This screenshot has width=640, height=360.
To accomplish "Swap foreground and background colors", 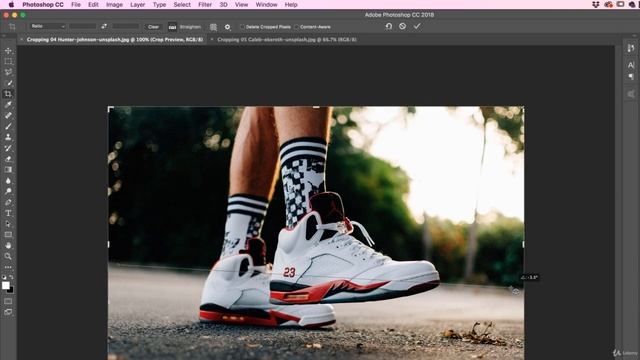I will pos(11,277).
